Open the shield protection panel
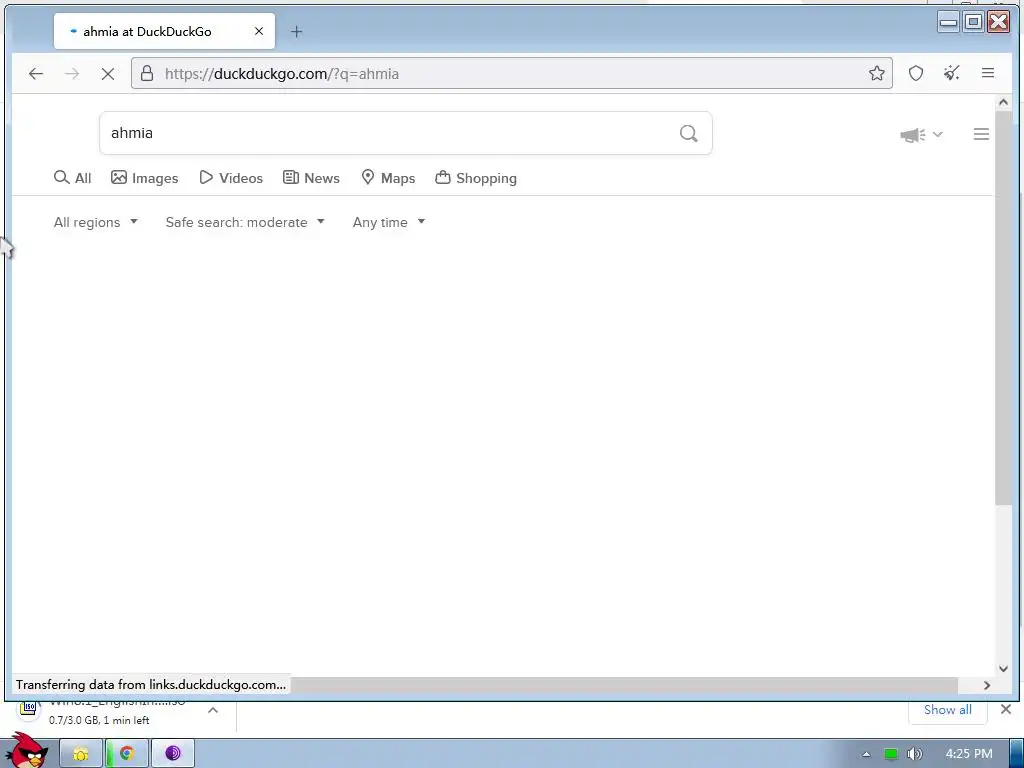This screenshot has width=1024, height=768. pyautogui.click(x=916, y=73)
